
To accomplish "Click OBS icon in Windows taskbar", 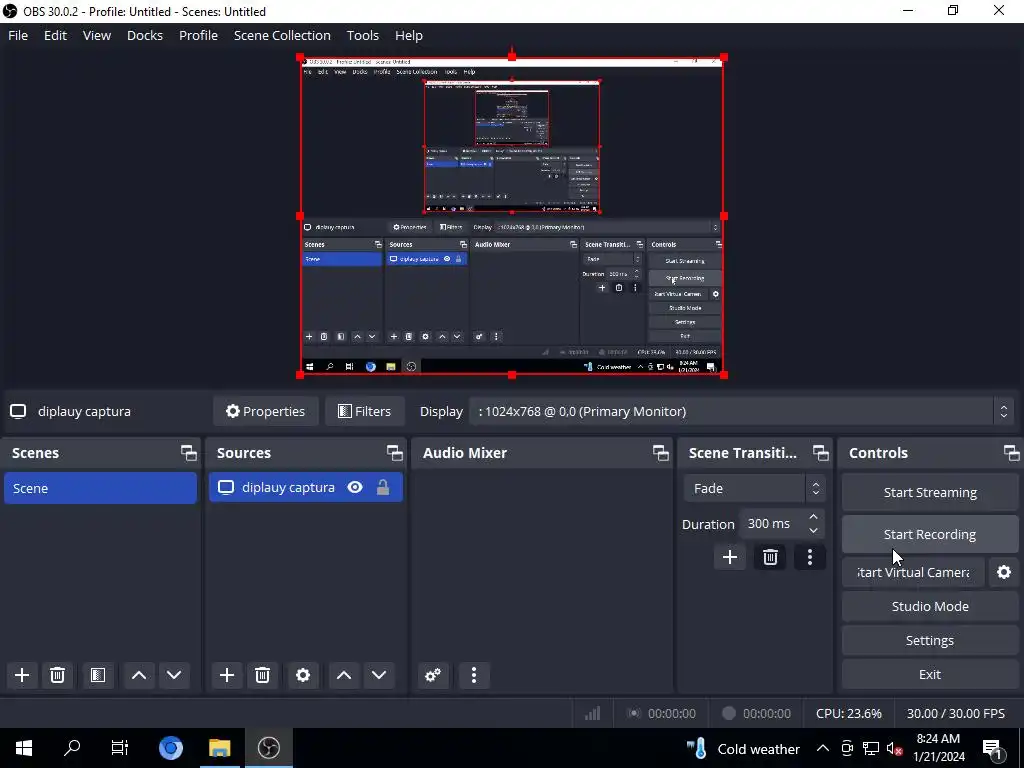I will coord(268,748).
